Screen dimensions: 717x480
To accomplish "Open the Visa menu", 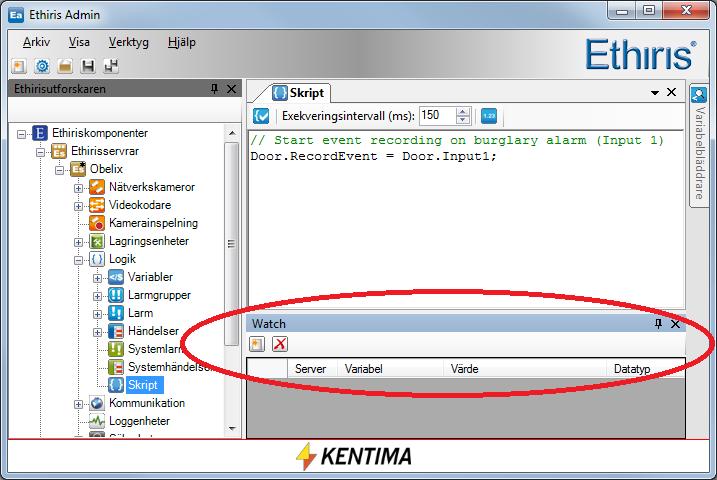I will (79, 42).
